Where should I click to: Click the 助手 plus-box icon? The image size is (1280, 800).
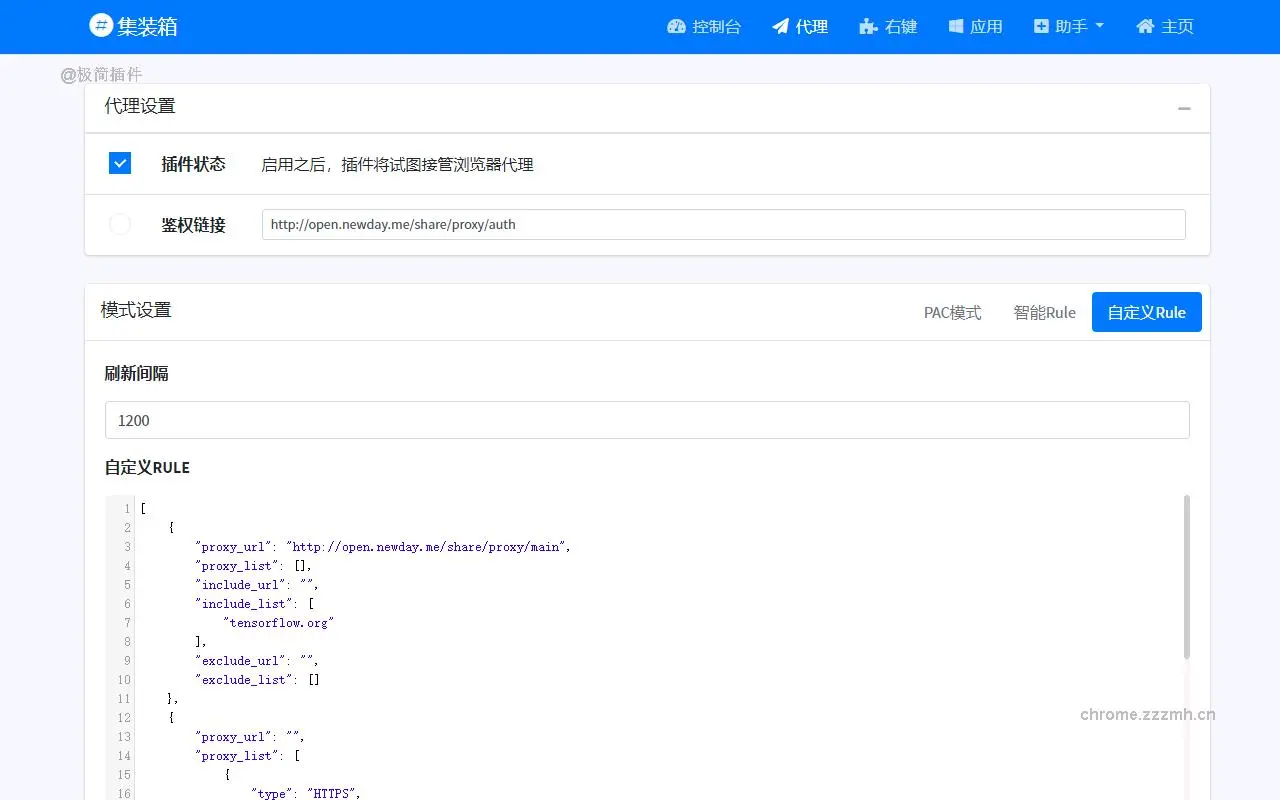(x=1042, y=27)
